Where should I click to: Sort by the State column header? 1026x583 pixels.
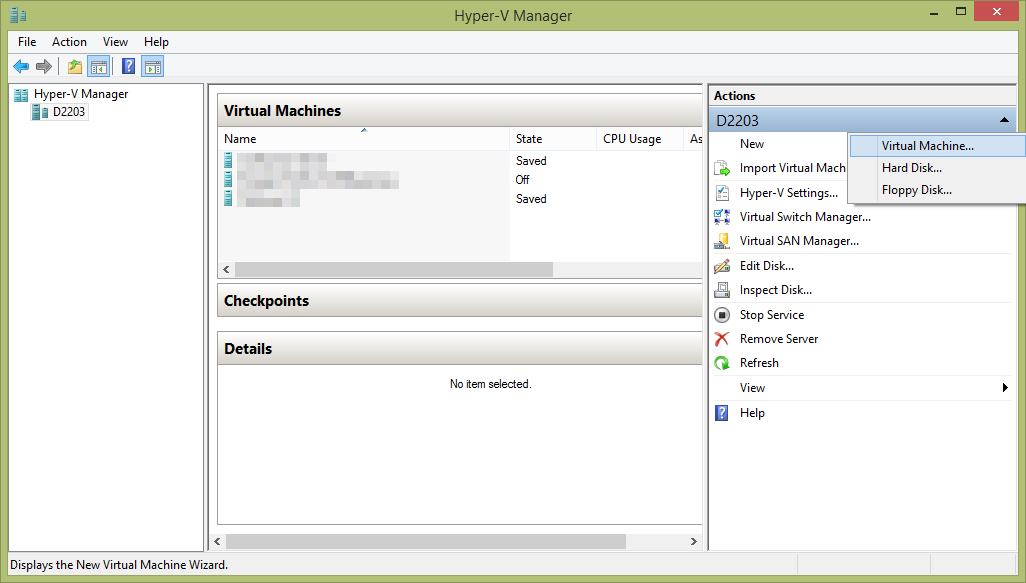553,139
